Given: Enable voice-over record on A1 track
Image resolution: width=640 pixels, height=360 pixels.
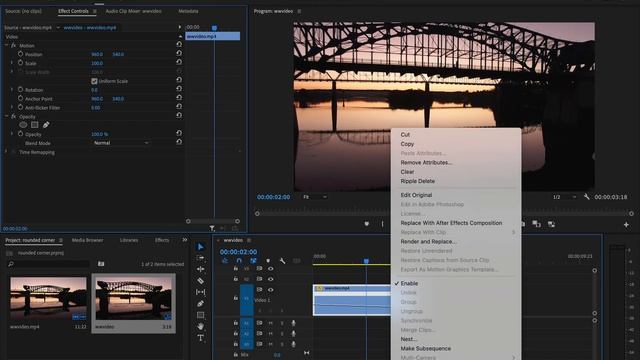Looking at the screenshot, I should tap(293, 323).
